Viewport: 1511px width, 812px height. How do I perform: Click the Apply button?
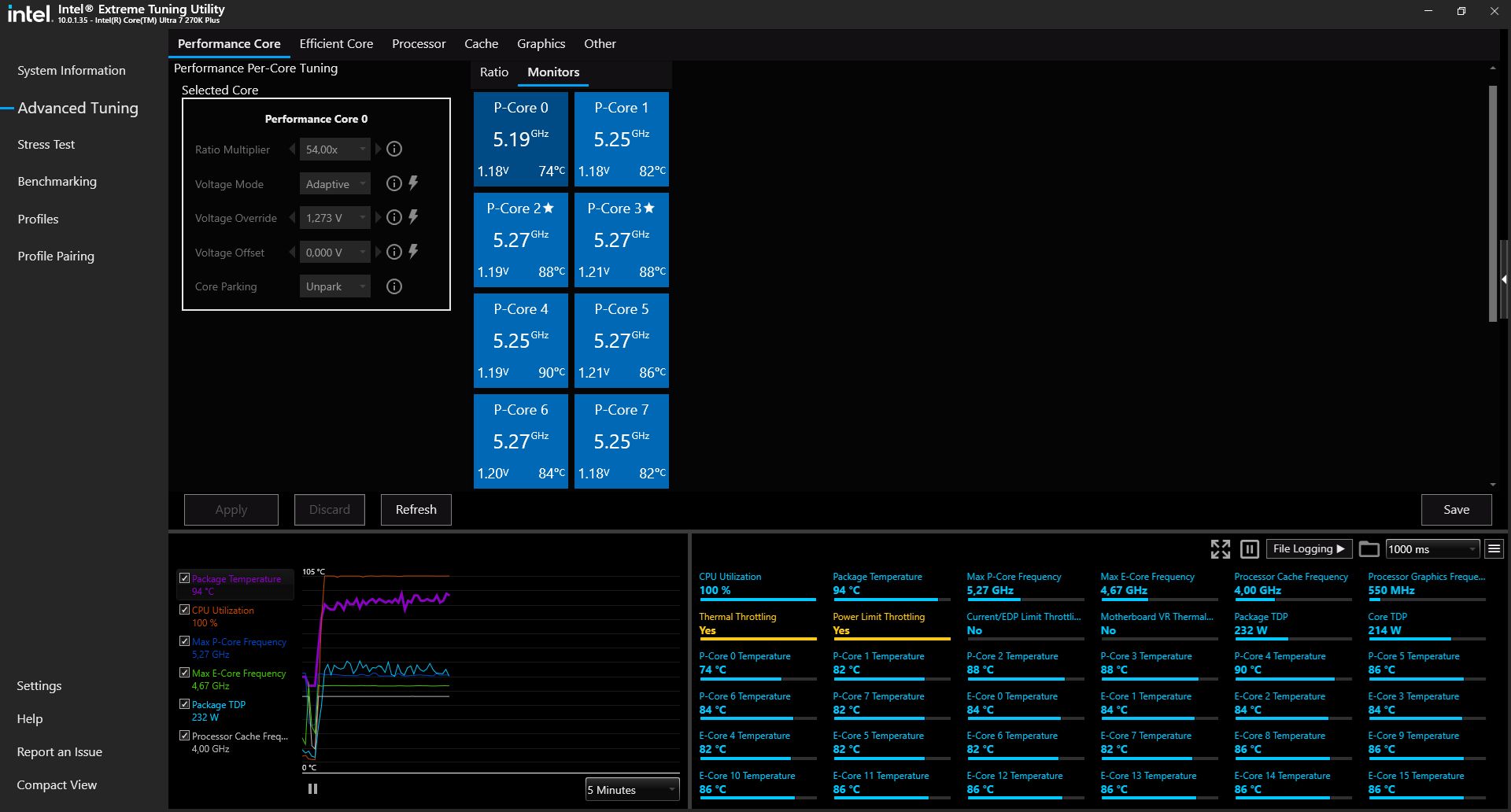[231, 509]
